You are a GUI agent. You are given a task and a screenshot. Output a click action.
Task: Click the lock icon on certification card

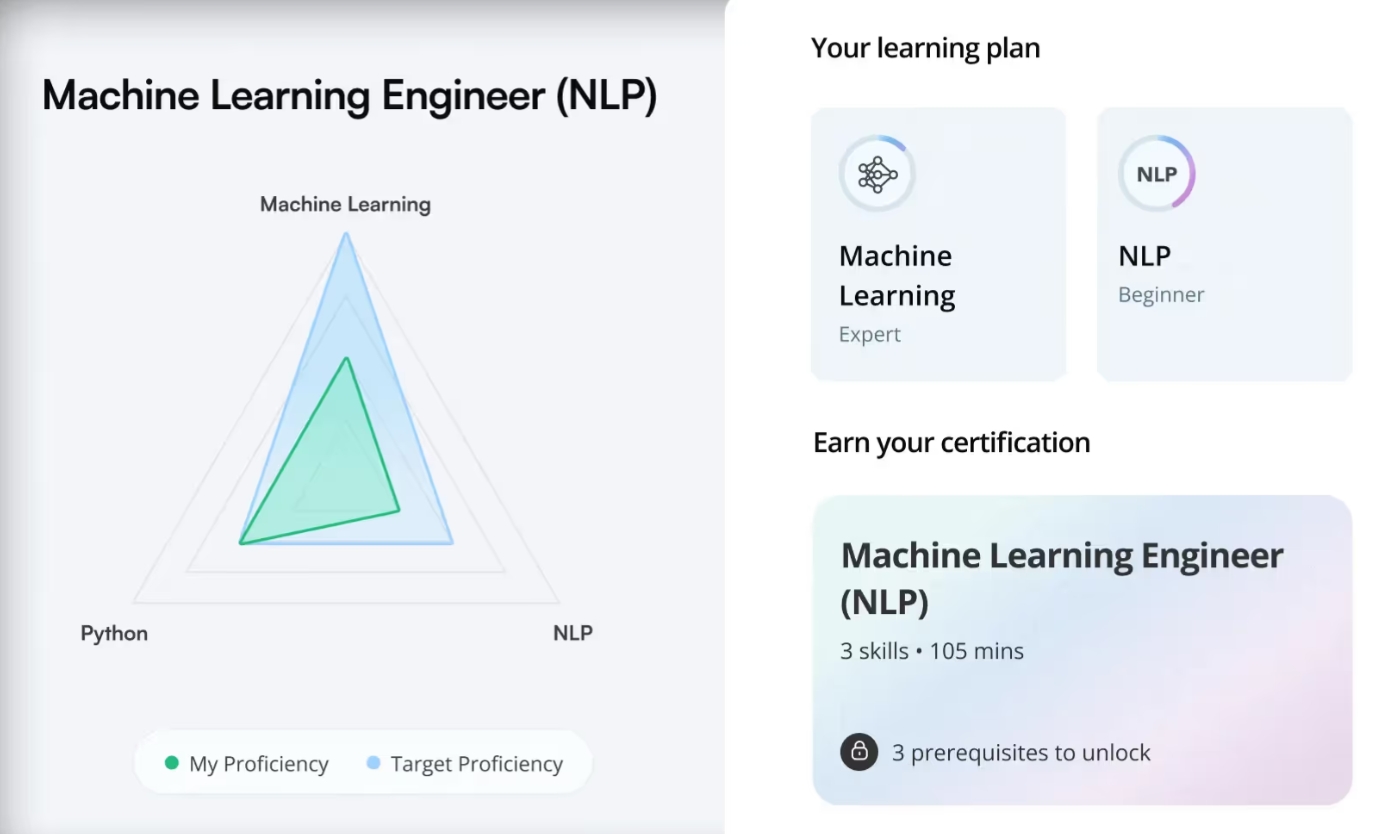[x=859, y=752]
